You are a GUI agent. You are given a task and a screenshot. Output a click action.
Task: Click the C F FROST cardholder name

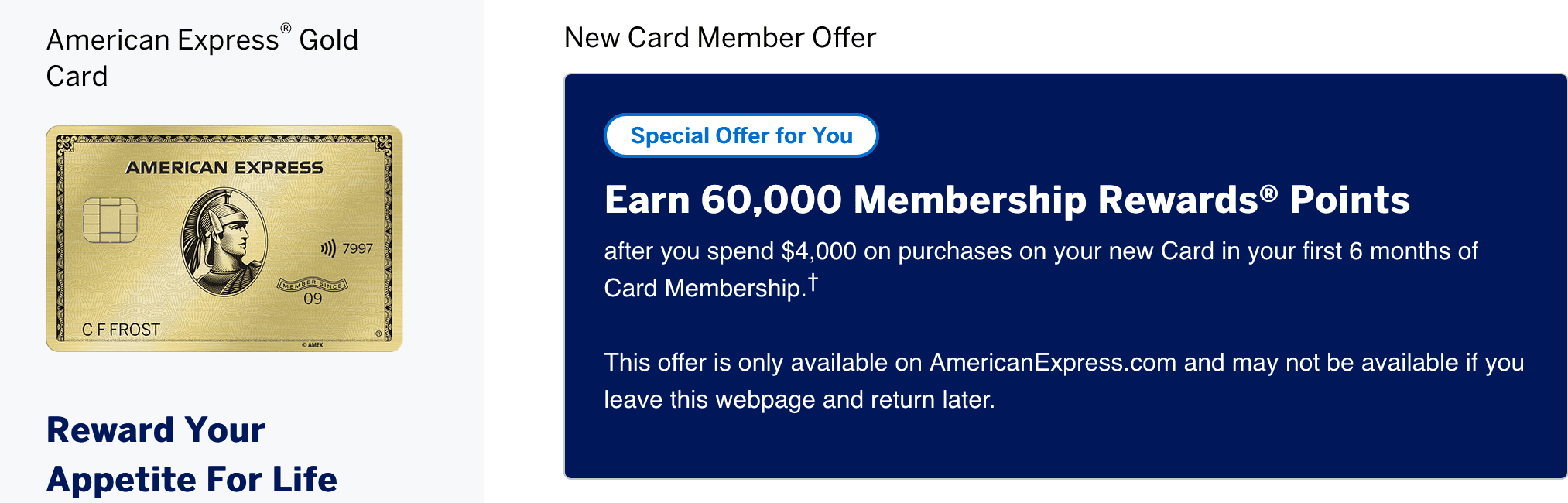(x=121, y=330)
